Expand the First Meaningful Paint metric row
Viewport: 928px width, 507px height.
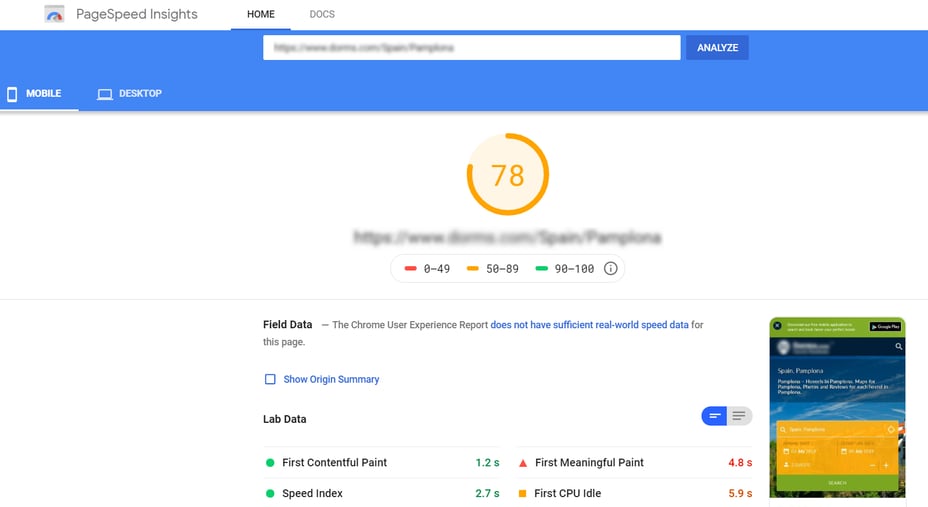click(x=632, y=463)
